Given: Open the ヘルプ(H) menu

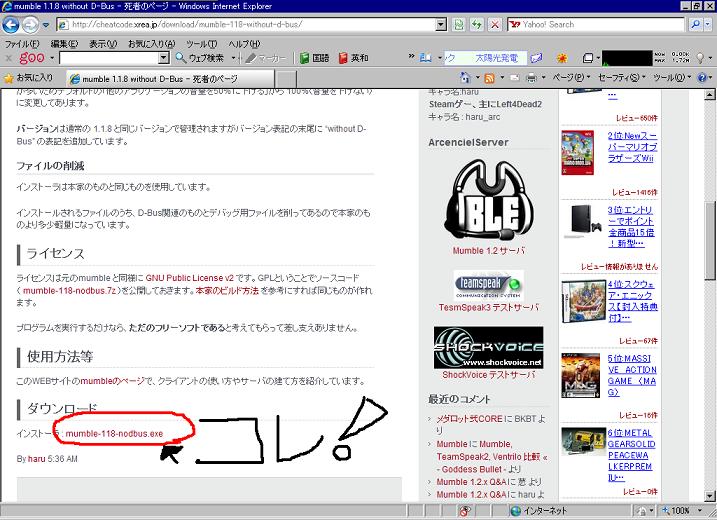Looking at the screenshot, I should (x=244, y=44).
